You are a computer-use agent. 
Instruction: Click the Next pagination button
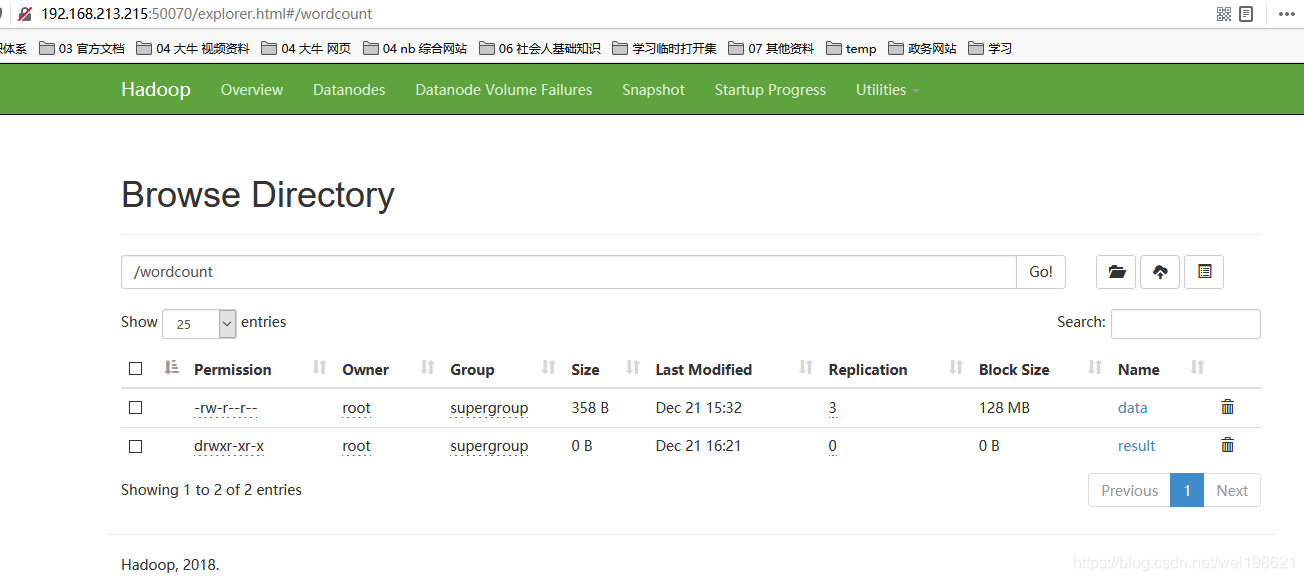[1232, 490]
